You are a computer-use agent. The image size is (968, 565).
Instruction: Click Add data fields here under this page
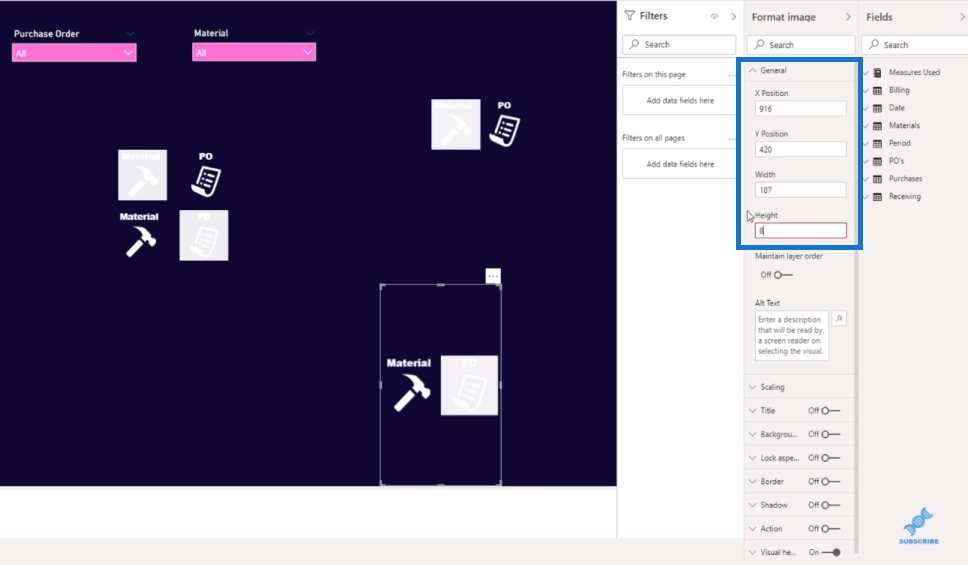tap(680, 101)
